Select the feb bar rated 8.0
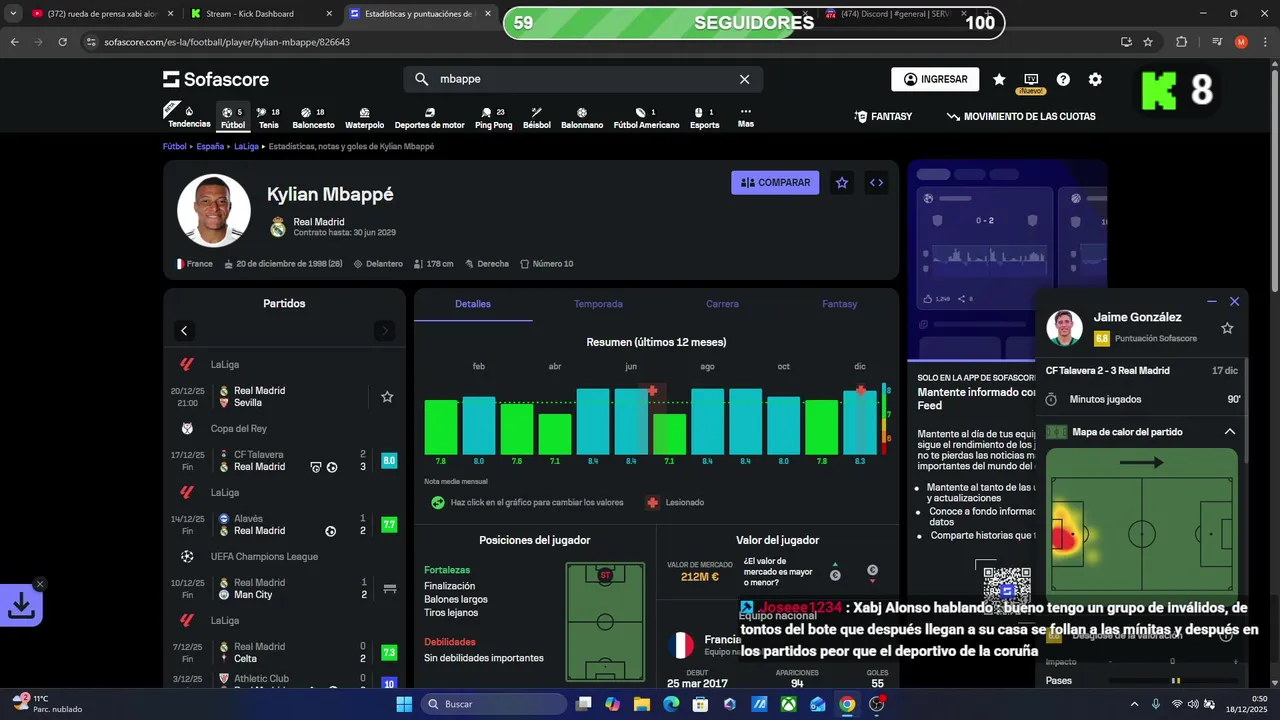This screenshot has width=1280, height=720. [479, 426]
